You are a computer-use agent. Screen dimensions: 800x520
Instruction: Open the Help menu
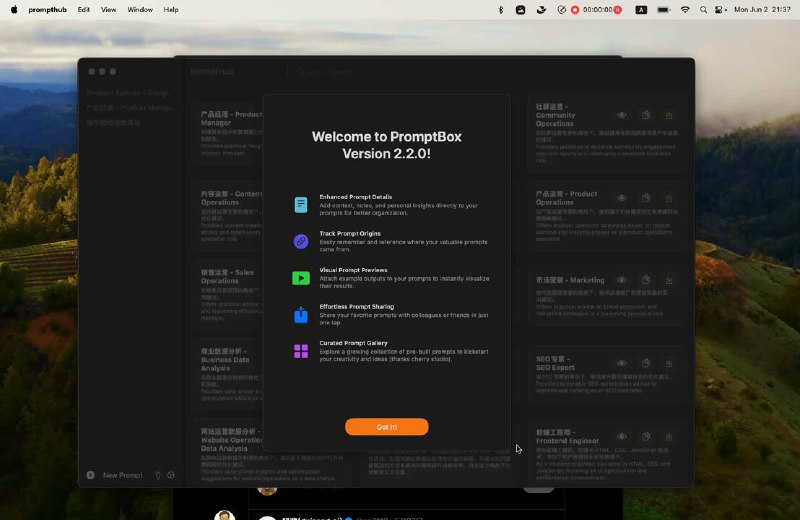[171, 9]
